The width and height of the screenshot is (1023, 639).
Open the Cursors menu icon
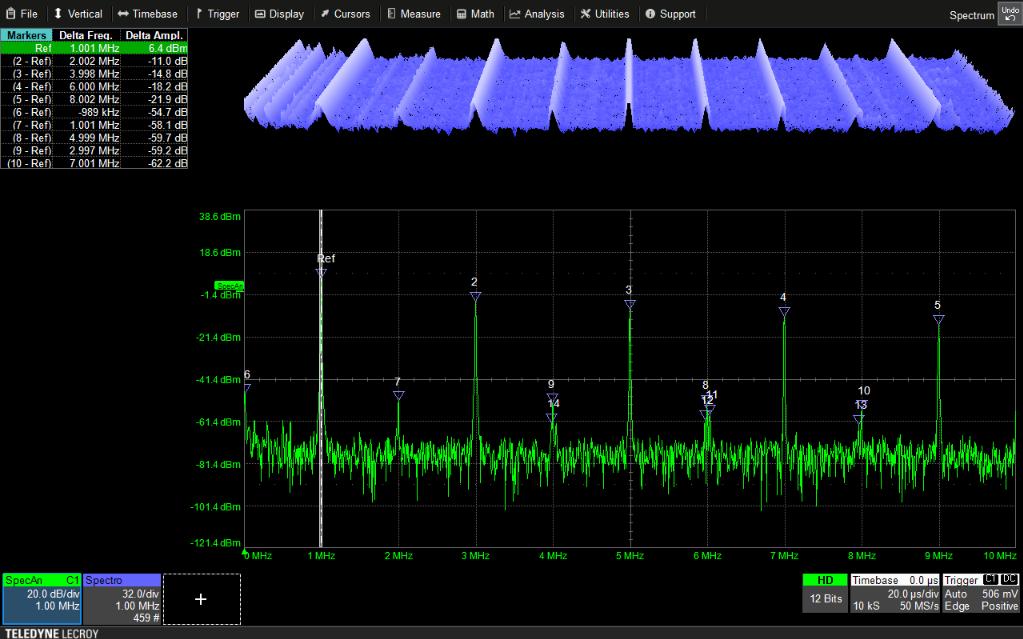pyautogui.click(x=327, y=13)
